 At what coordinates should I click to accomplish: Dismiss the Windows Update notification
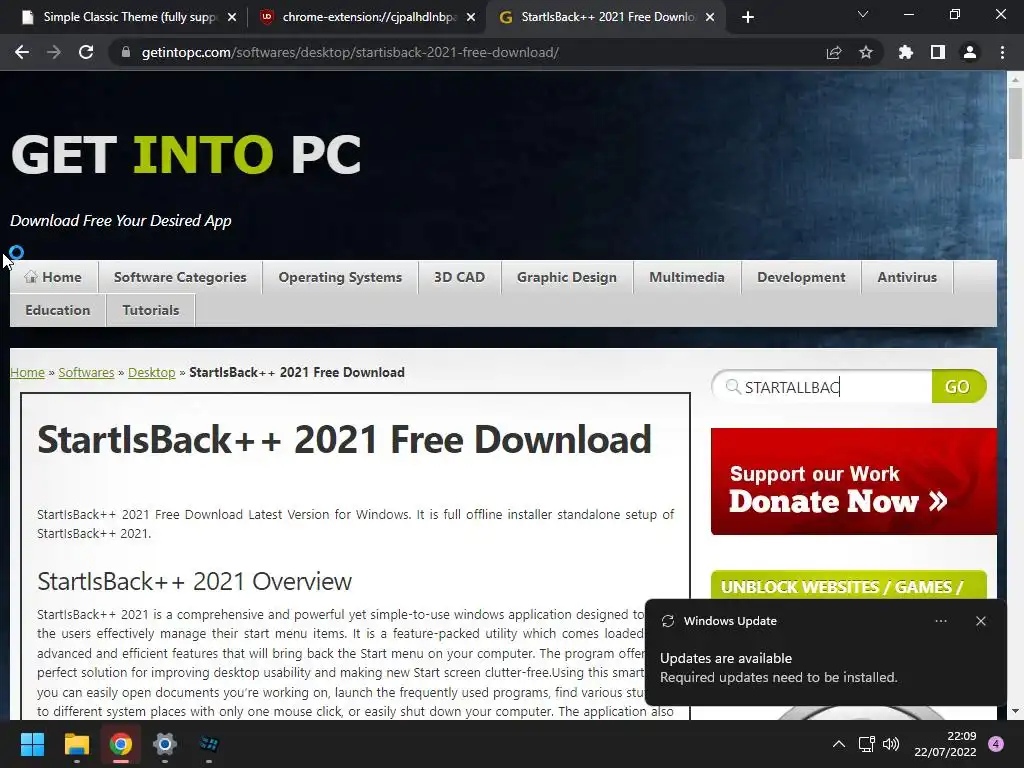tap(981, 621)
